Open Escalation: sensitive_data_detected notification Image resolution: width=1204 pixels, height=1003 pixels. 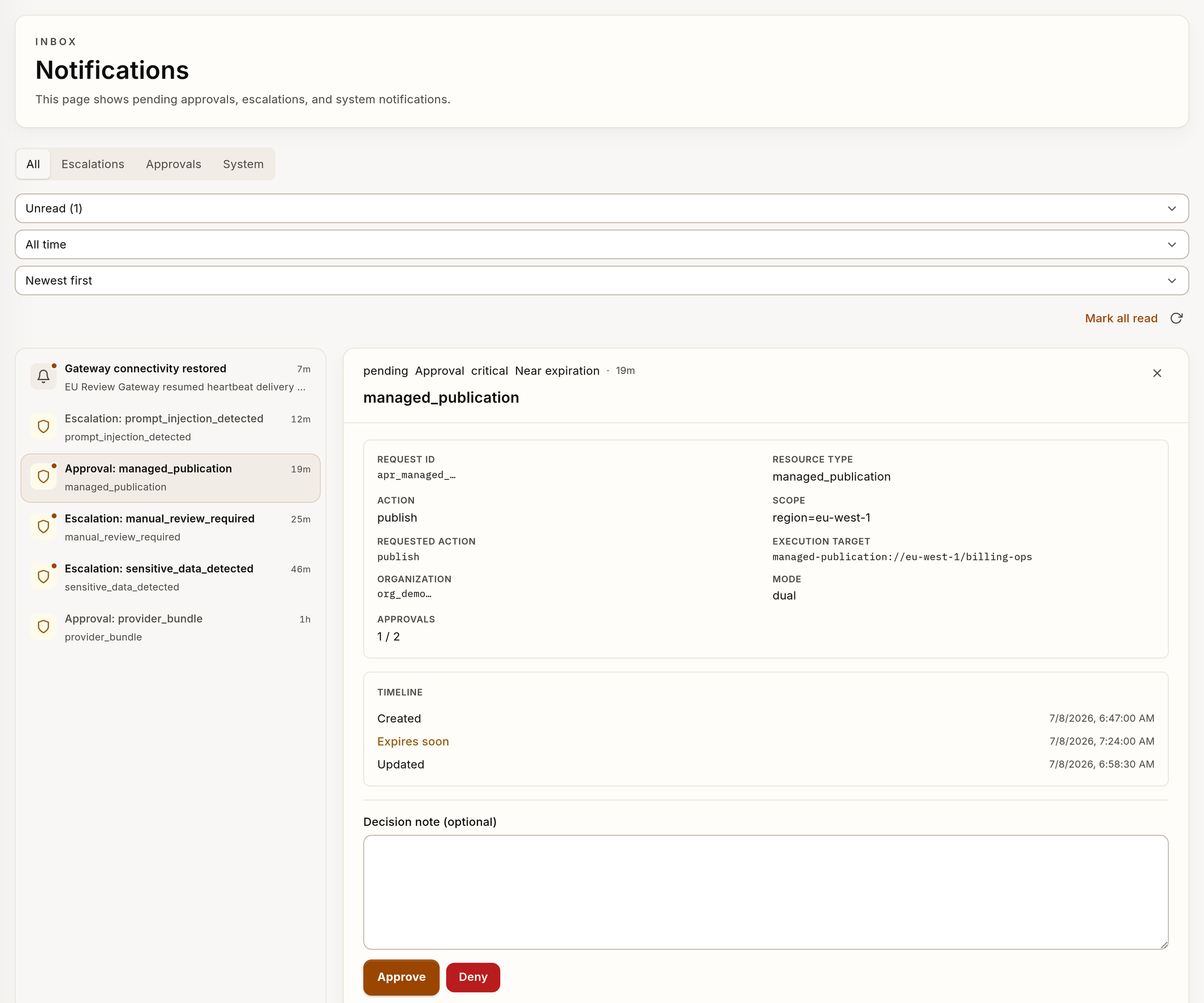170,578
